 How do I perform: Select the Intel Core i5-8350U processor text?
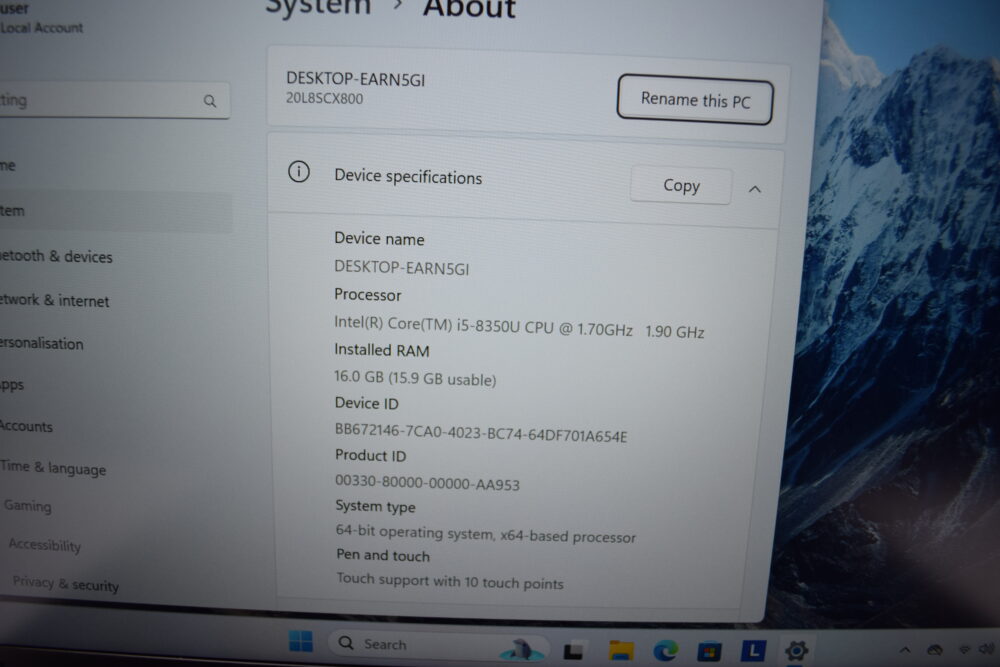(519, 327)
